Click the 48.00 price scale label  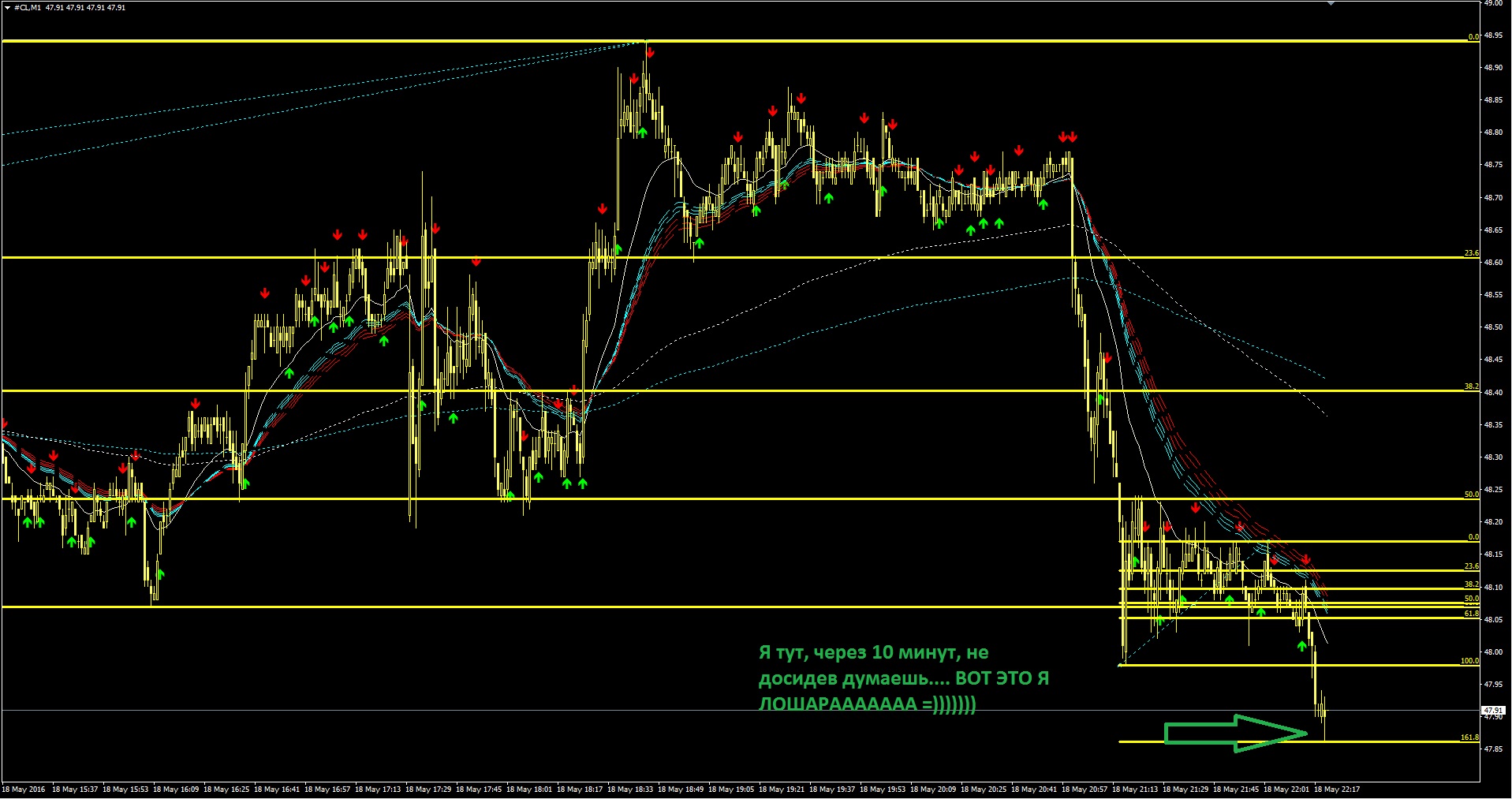tap(1493, 652)
